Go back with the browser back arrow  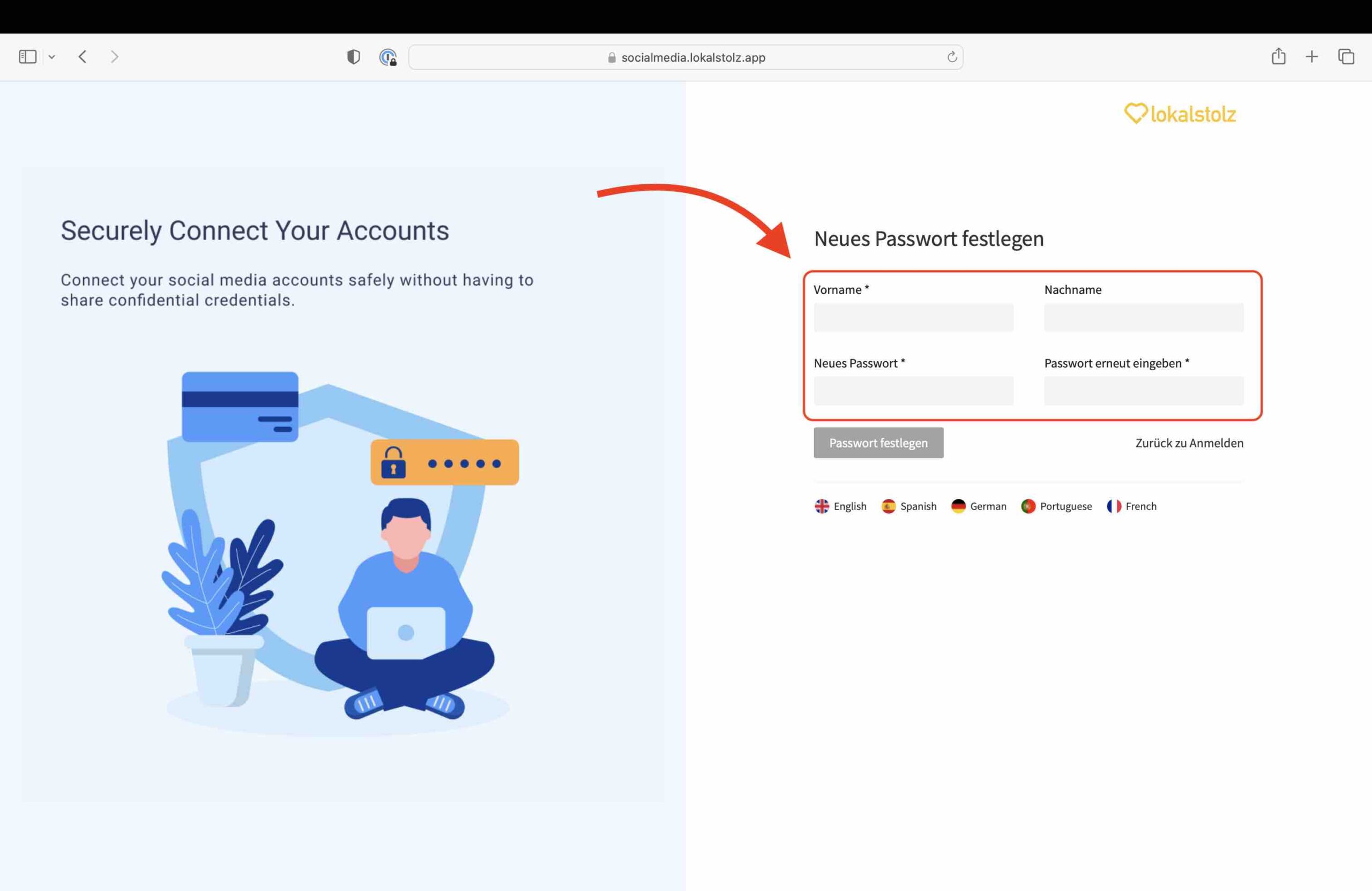(83, 56)
